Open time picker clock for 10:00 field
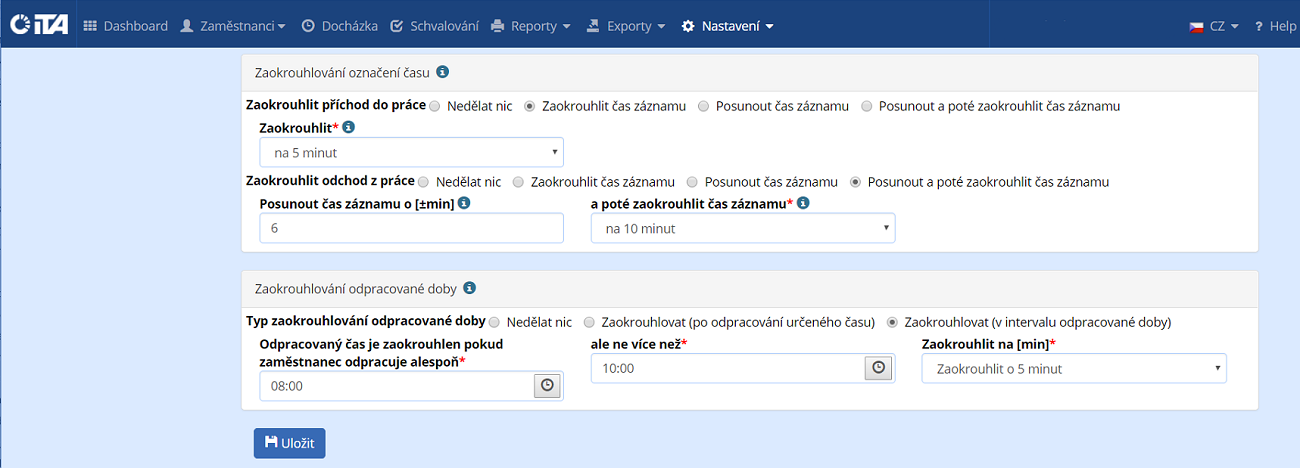Viewport: 1300px width, 468px height. (878, 368)
